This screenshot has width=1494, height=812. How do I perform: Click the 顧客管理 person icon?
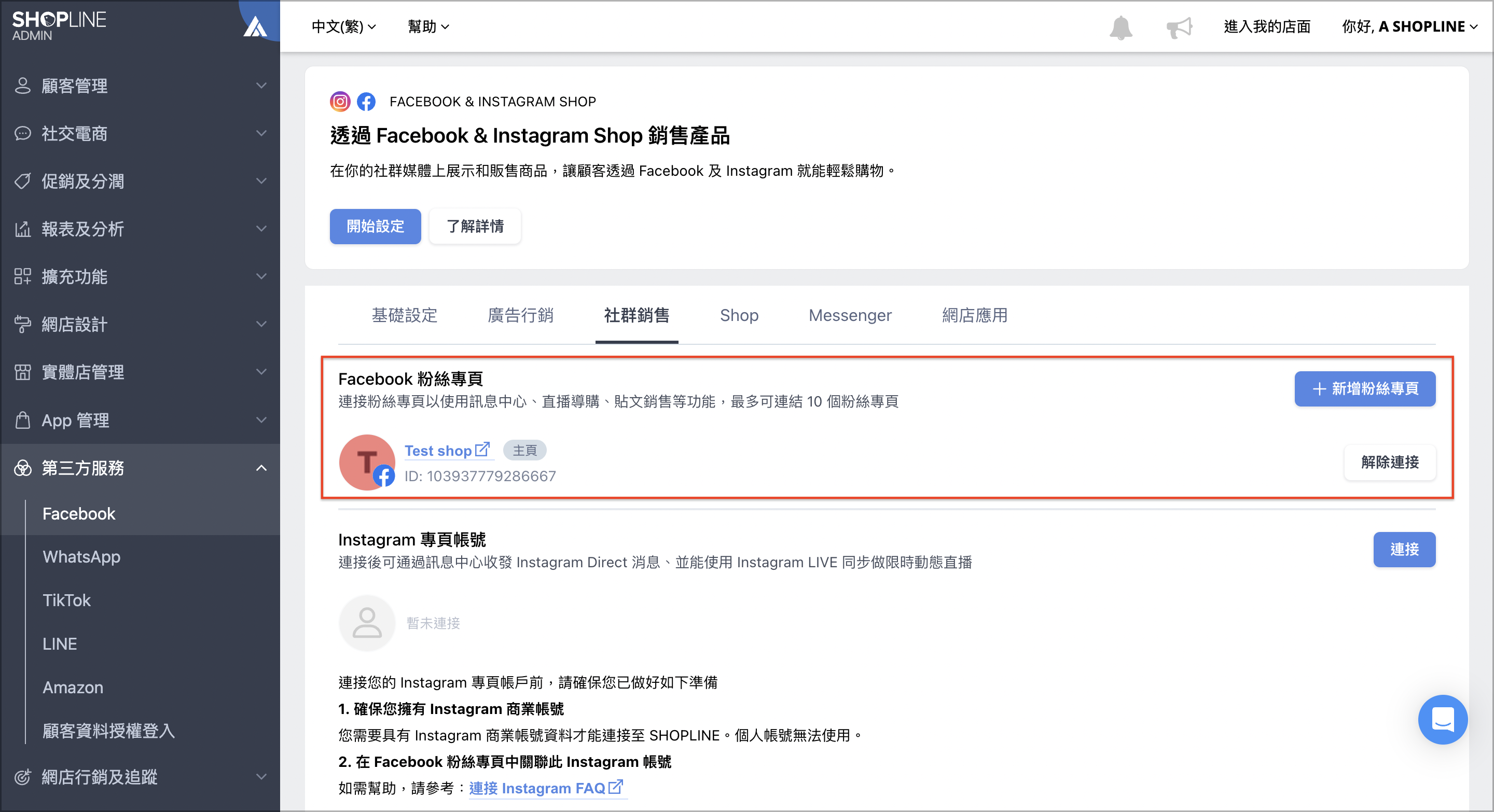[x=23, y=85]
